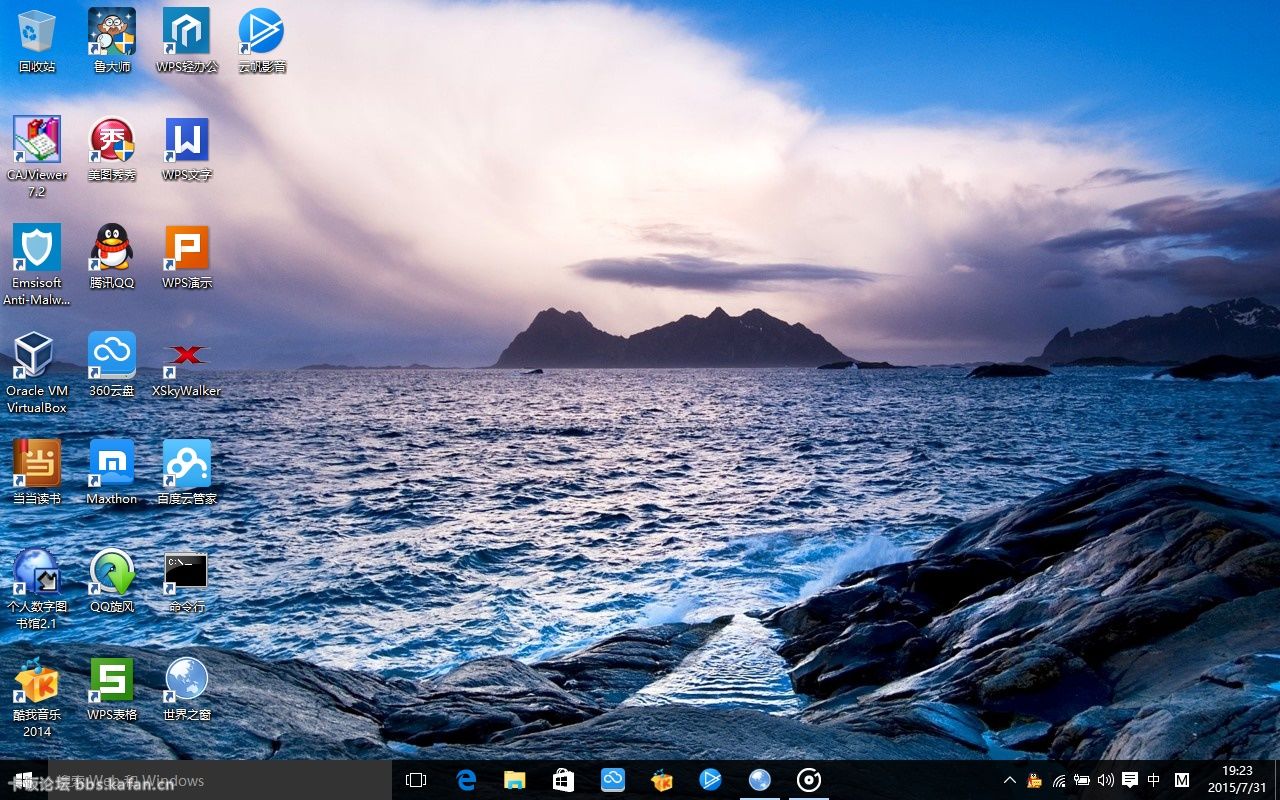The height and width of the screenshot is (800, 1280).
Task: Open 酷我音乐 from the taskbar
Action: 661,780
